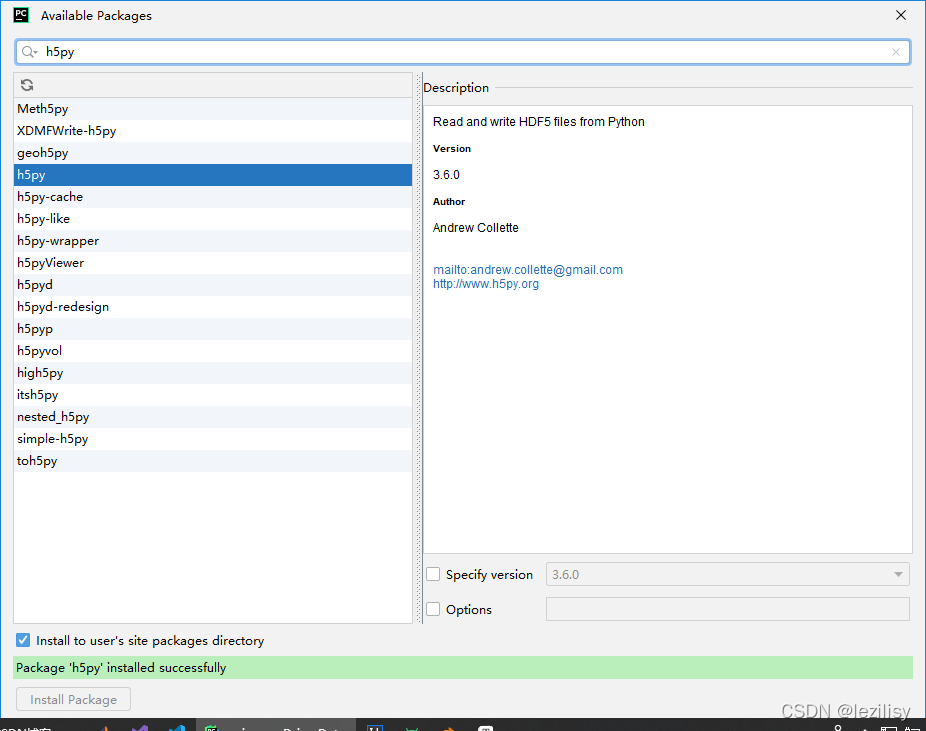Select Meth5py in the package list

click(x=213, y=109)
